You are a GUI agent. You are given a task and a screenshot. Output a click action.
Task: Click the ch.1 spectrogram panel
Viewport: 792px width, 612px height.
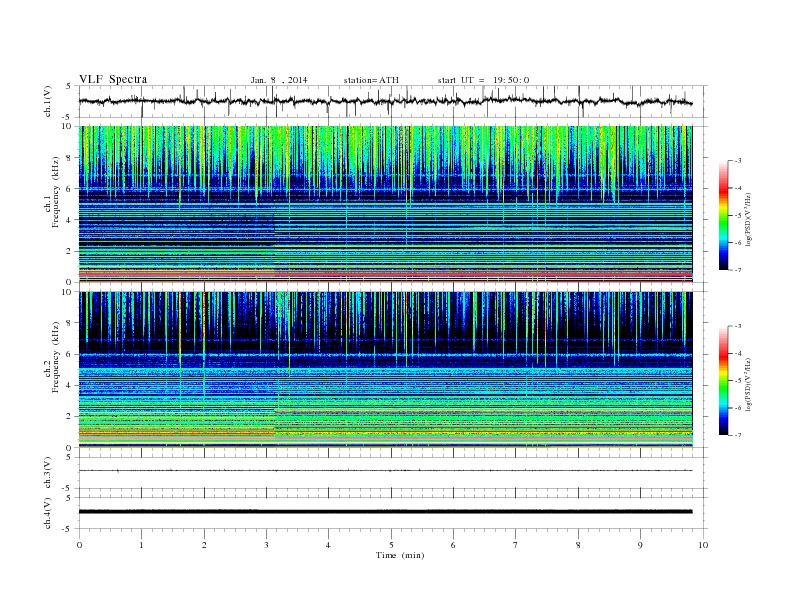pyautogui.click(x=385, y=204)
